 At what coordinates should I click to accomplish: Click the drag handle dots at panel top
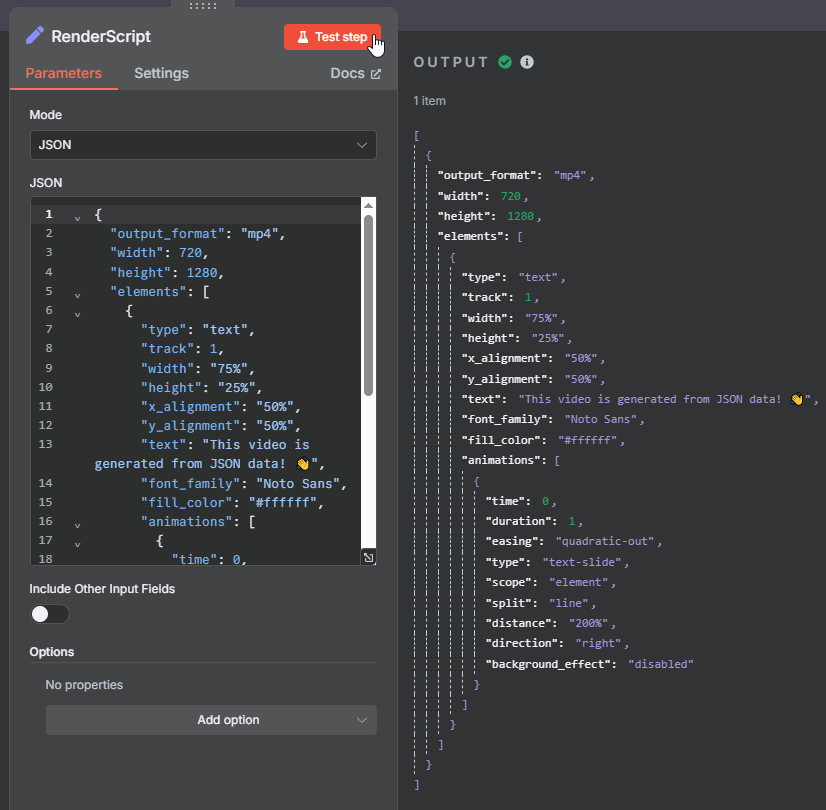tap(203, 5)
